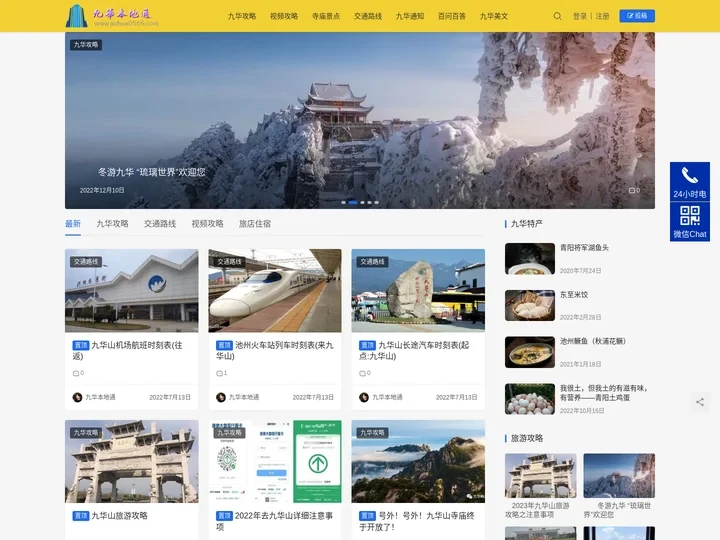The height and width of the screenshot is (540, 720).
Task: Click author avatar on 九华山机场航班时刻表 card
Action: pyautogui.click(x=77, y=397)
